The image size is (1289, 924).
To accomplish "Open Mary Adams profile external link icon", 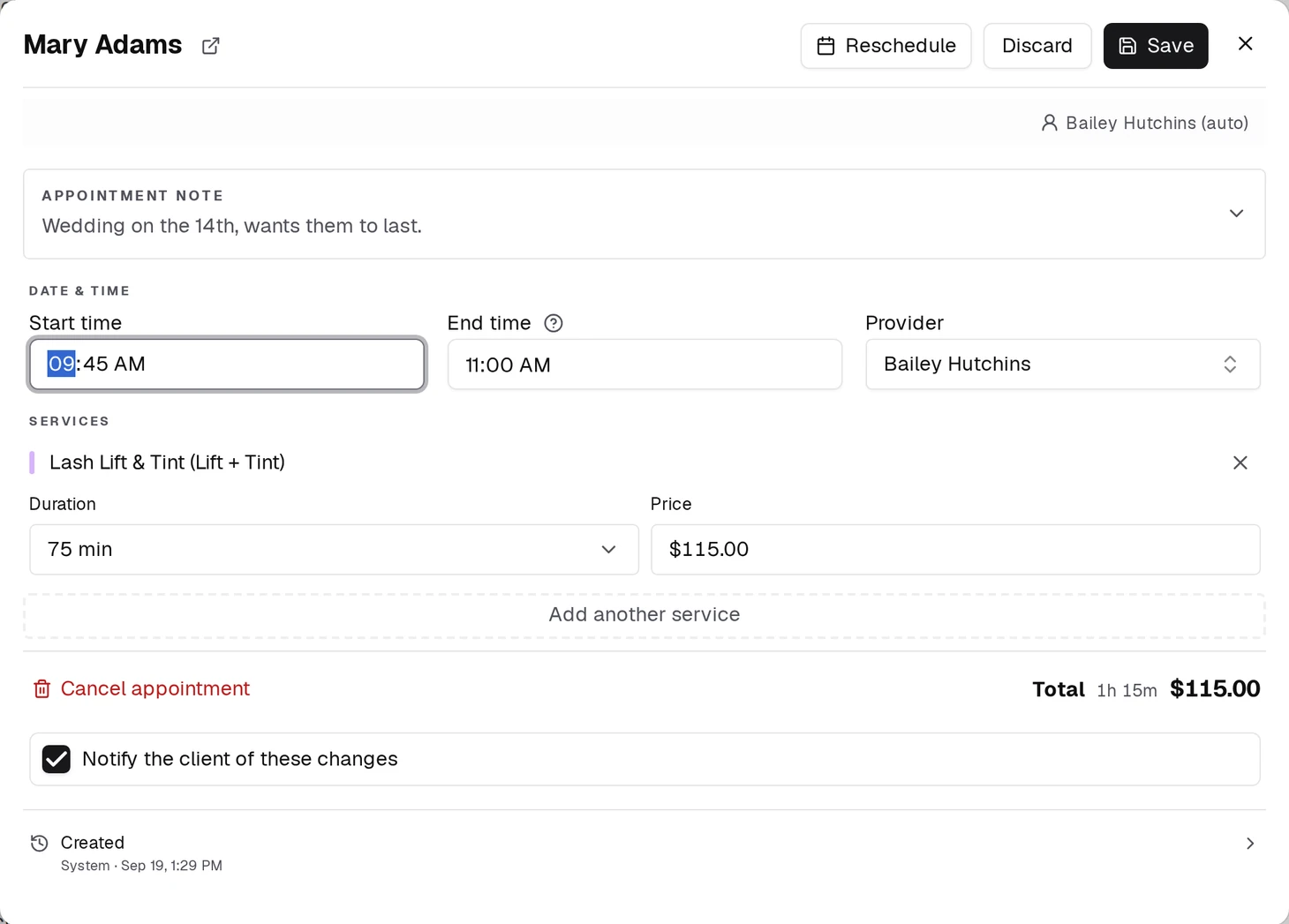I will pyautogui.click(x=210, y=46).
